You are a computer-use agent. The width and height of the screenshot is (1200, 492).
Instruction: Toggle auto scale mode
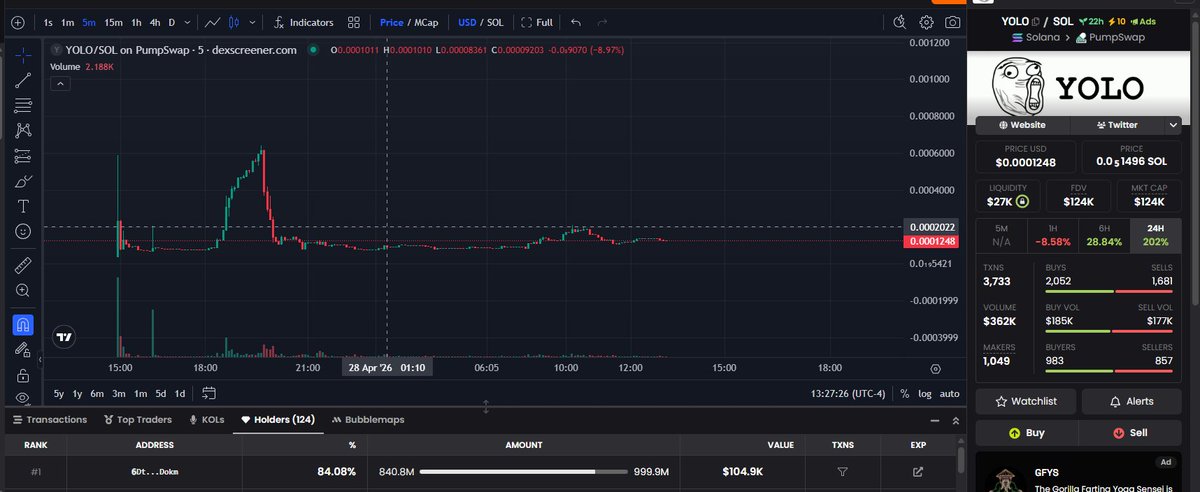pyautogui.click(x=949, y=394)
